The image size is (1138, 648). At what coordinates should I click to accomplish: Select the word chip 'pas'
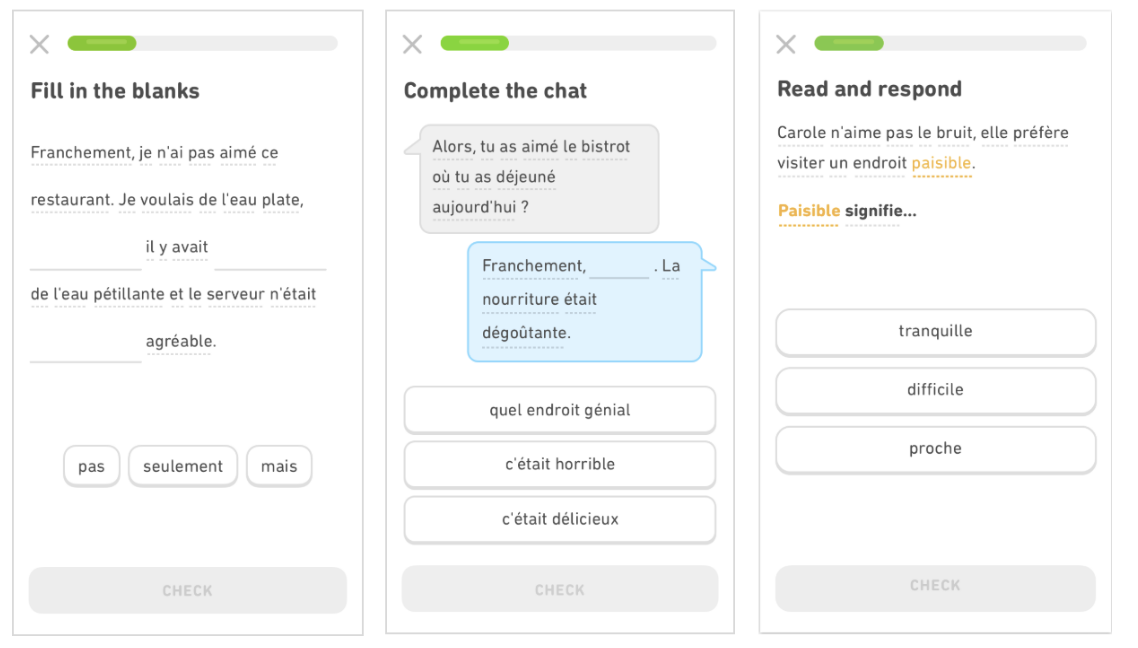[91, 466]
